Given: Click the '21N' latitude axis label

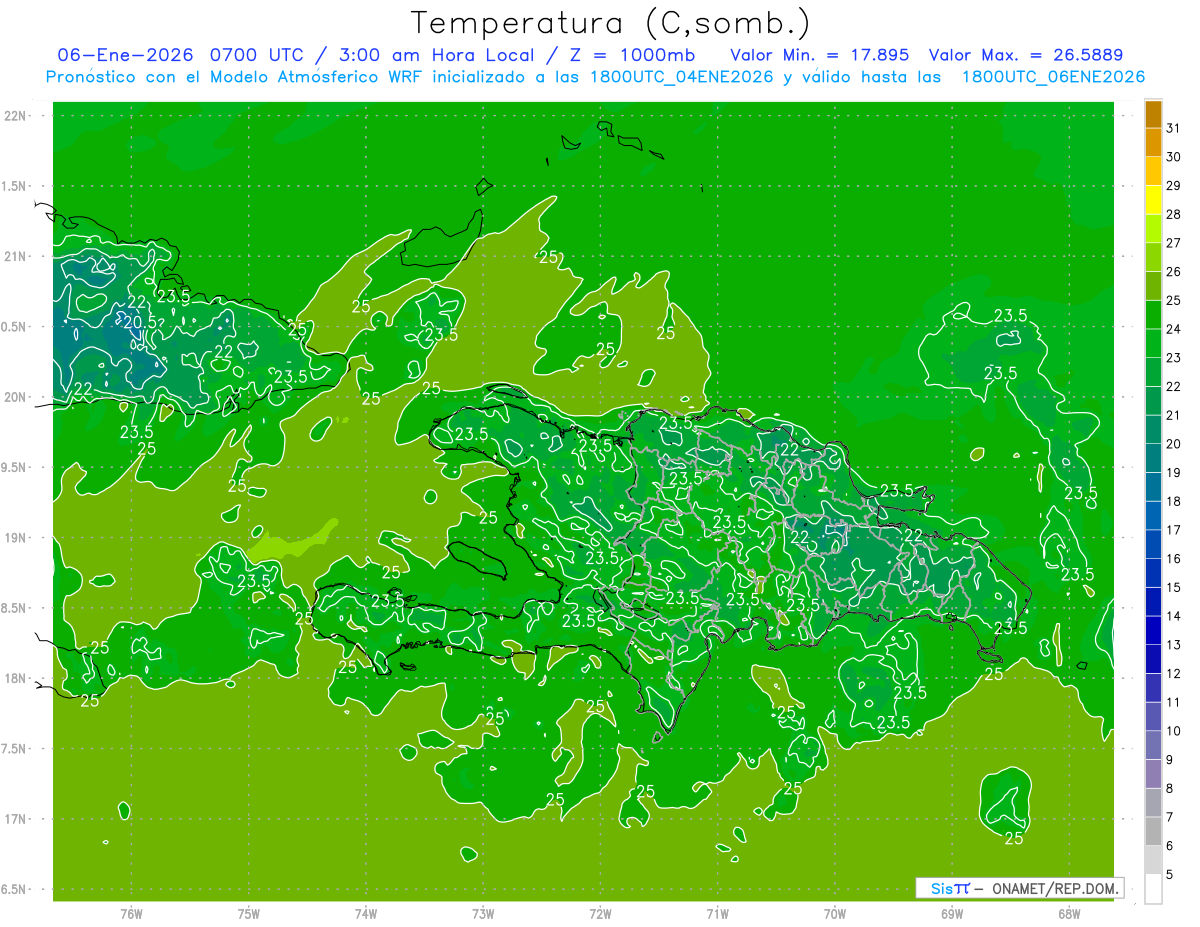Looking at the screenshot, I should (x=16, y=257).
